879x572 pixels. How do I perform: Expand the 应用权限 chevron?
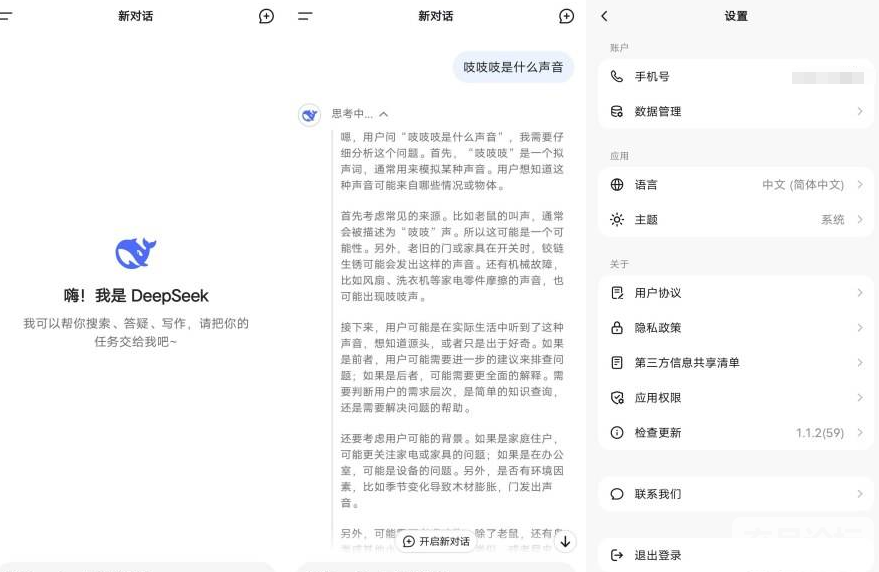pos(859,398)
